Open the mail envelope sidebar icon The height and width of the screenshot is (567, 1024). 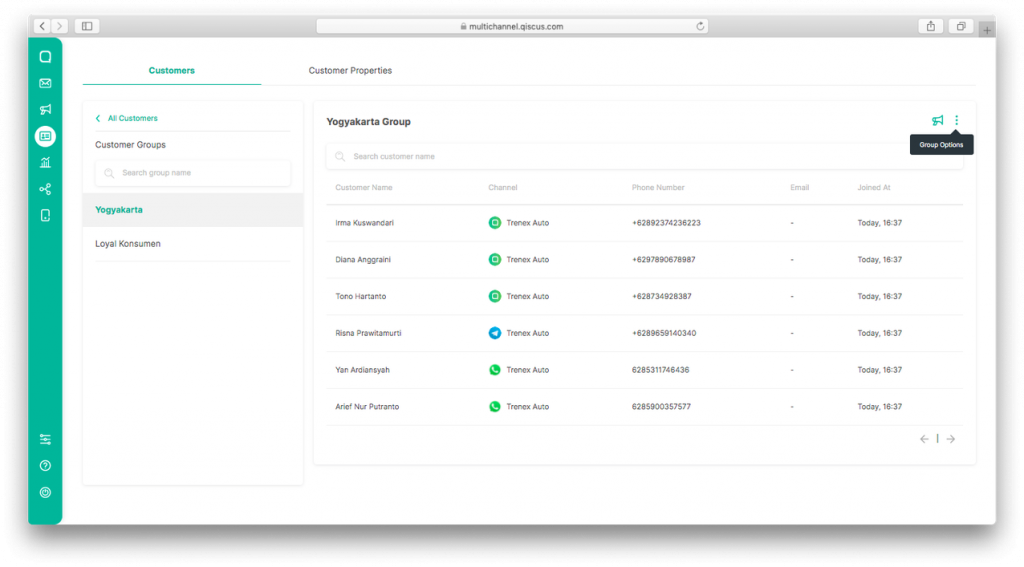point(45,83)
